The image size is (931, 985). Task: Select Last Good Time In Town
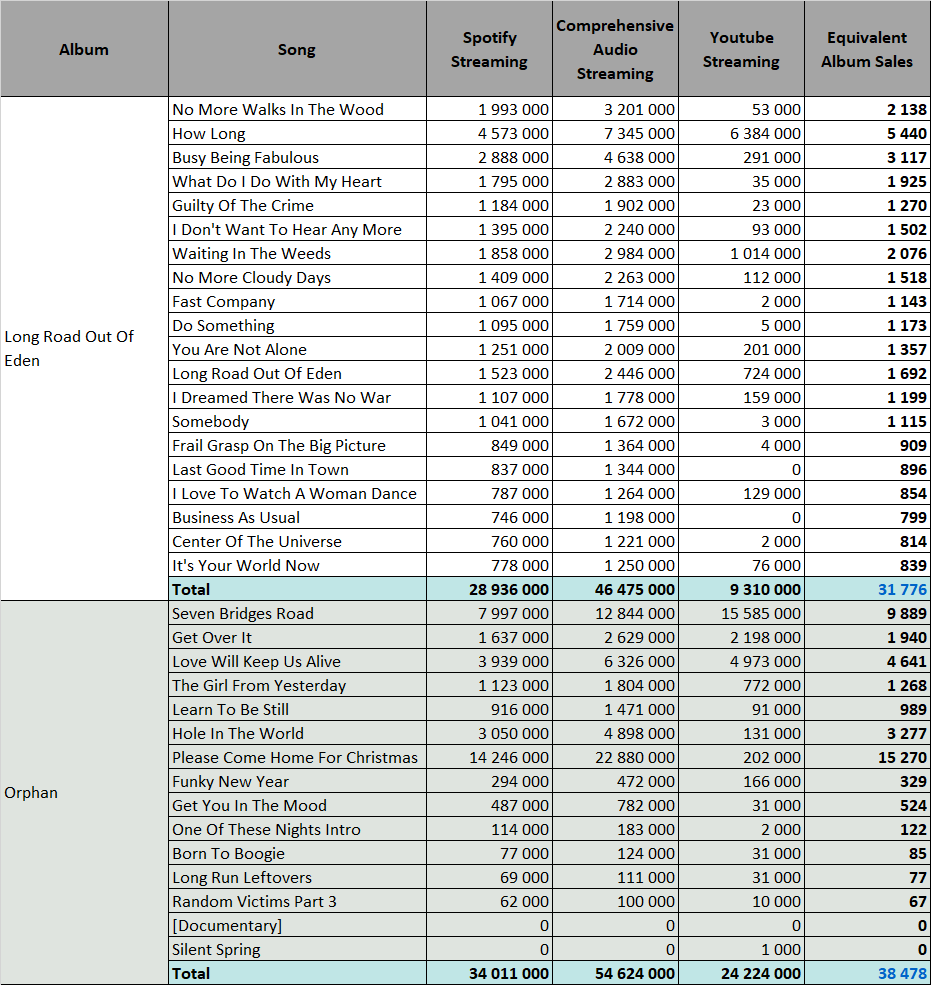pyautogui.click(x=297, y=469)
